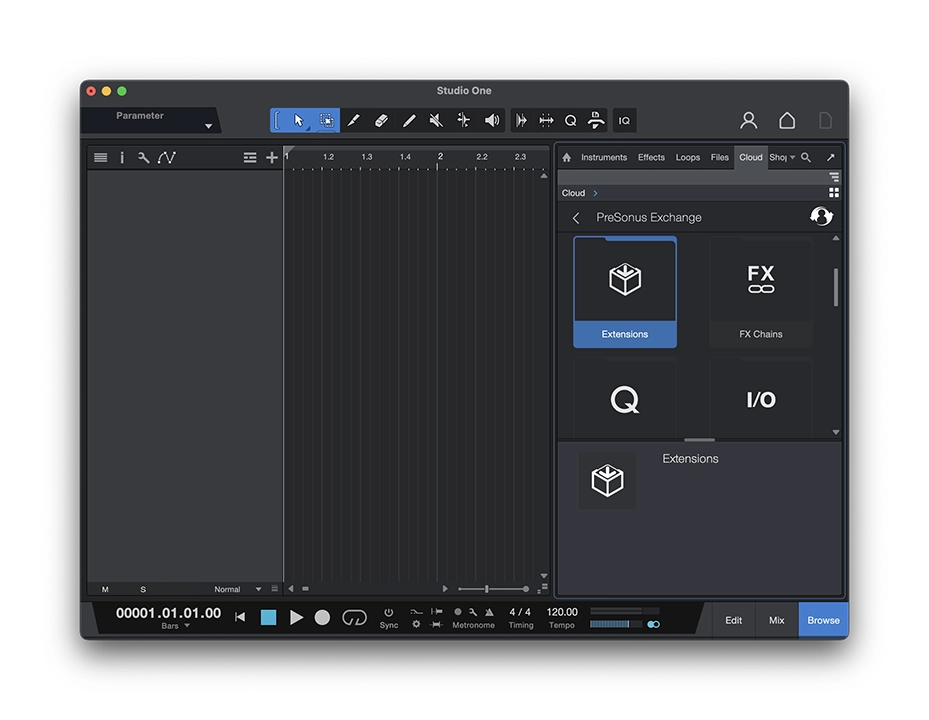Screen dimensions: 929x720
Task: Switch to the Instruments browser tab
Action: 604,157
